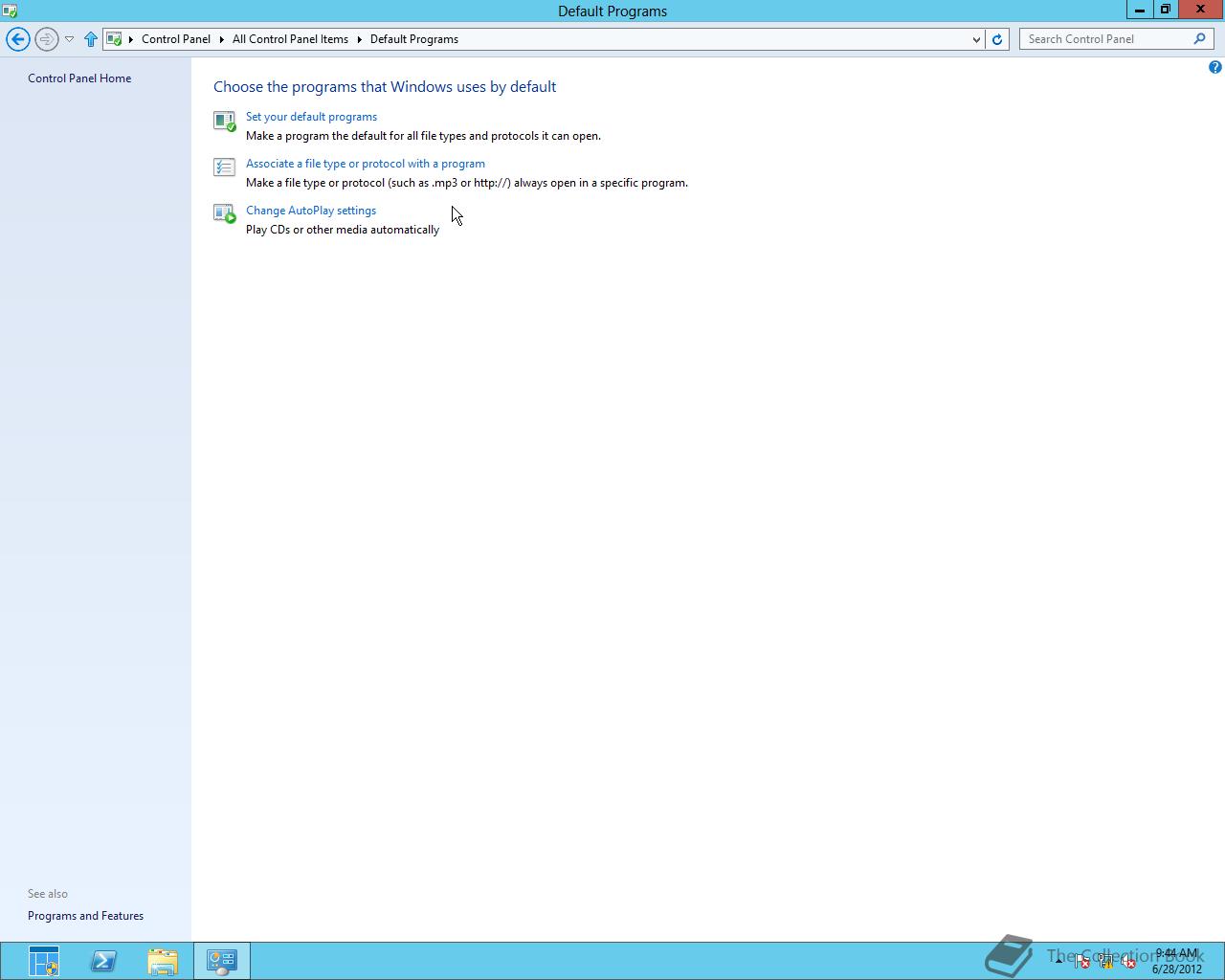Click the network warning tray icon
This screenshot has width=1225, height=980.
tap(1105, 962)
